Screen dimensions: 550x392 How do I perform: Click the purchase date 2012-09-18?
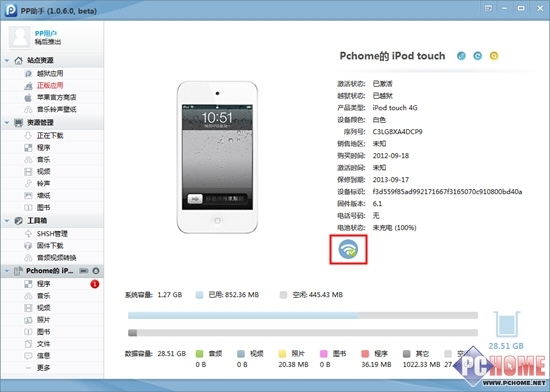pos(391,156)
